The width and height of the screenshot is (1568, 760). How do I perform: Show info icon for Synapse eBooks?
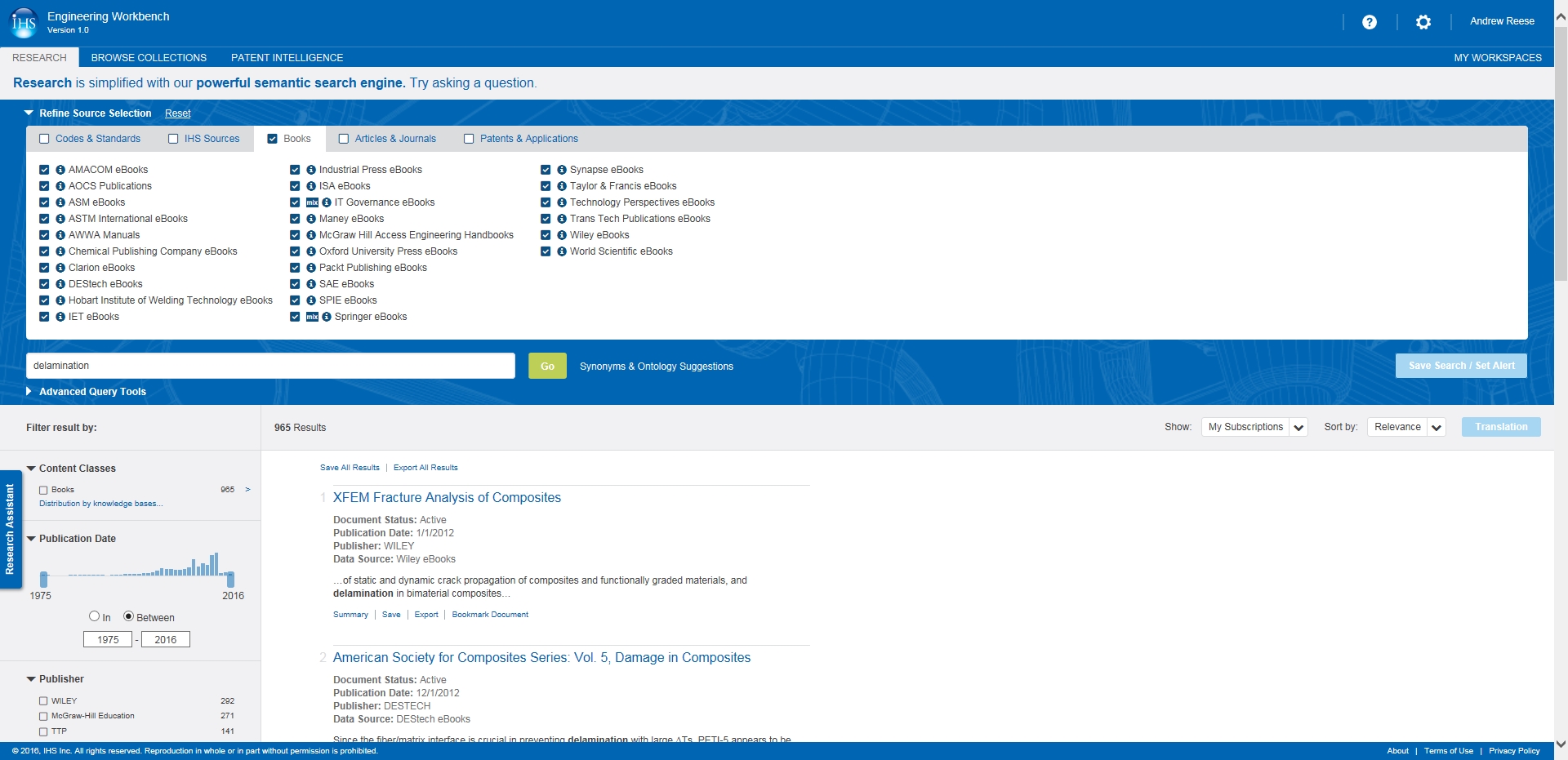562,170
